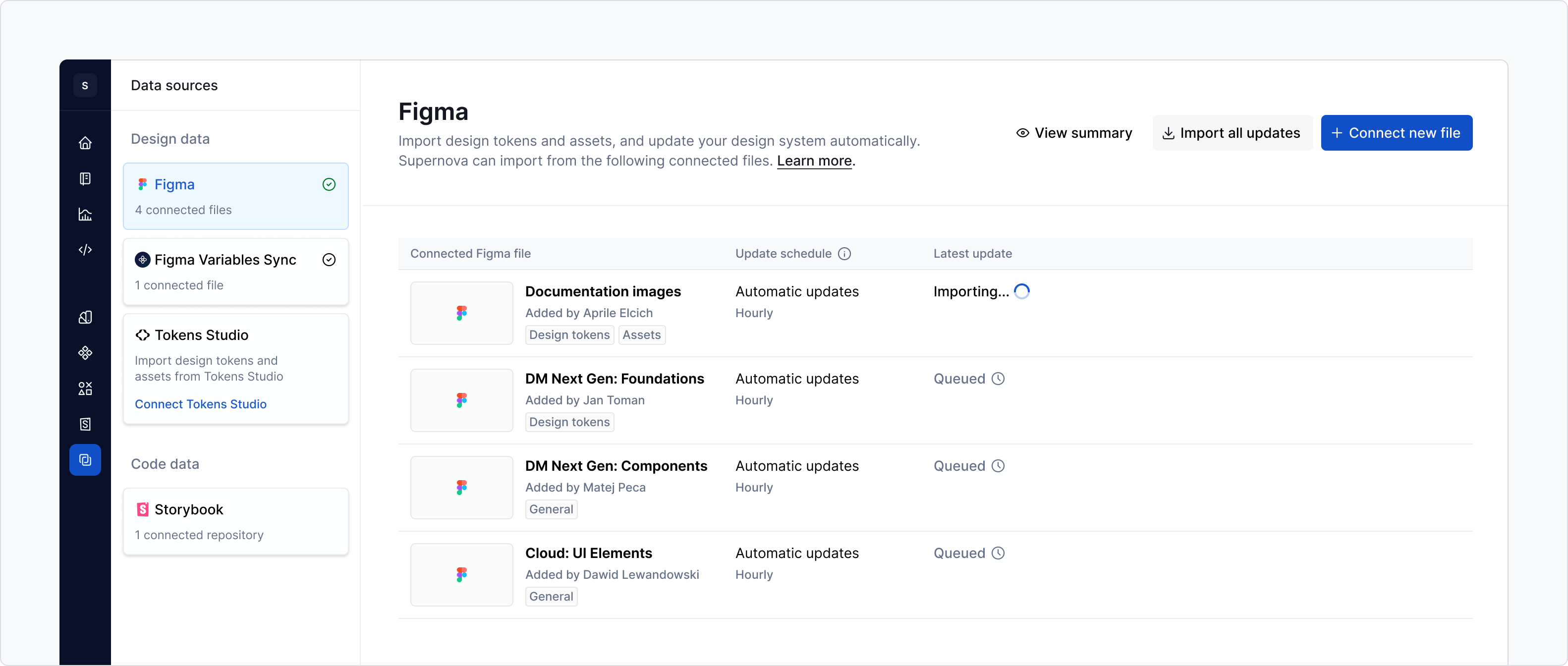Open the Figma Variables Sync source
The height and width of the screenshot is (666, 1568).
coord(235,272)
